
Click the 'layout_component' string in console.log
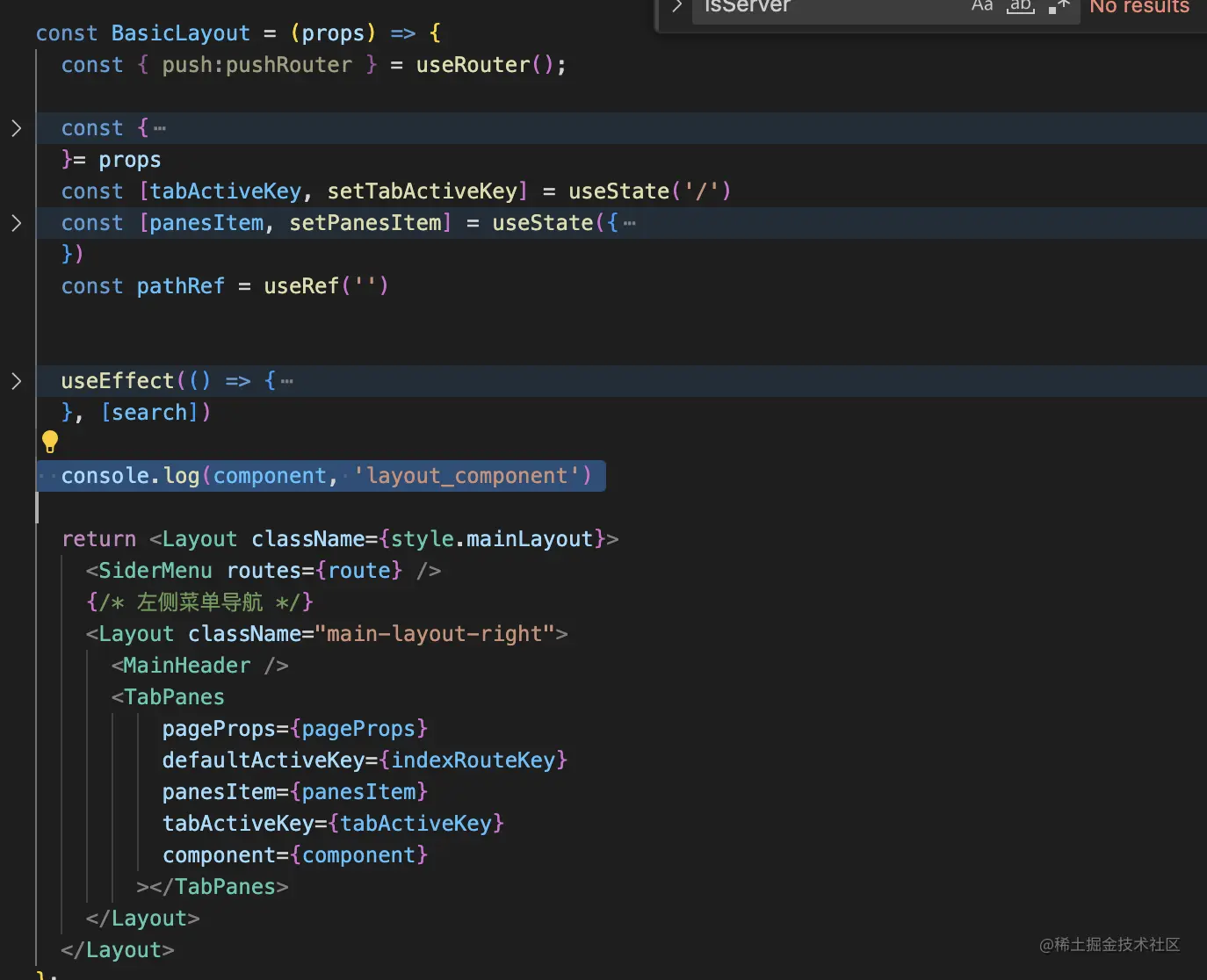[x=466, y=476]
